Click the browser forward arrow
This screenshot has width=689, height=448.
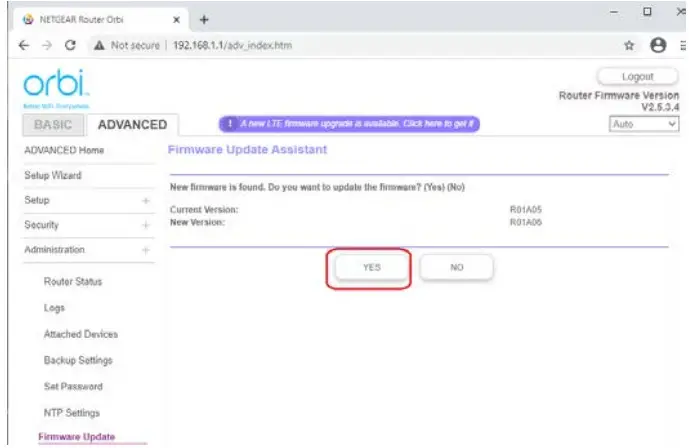pyautogui.click(x=47, y=45)
